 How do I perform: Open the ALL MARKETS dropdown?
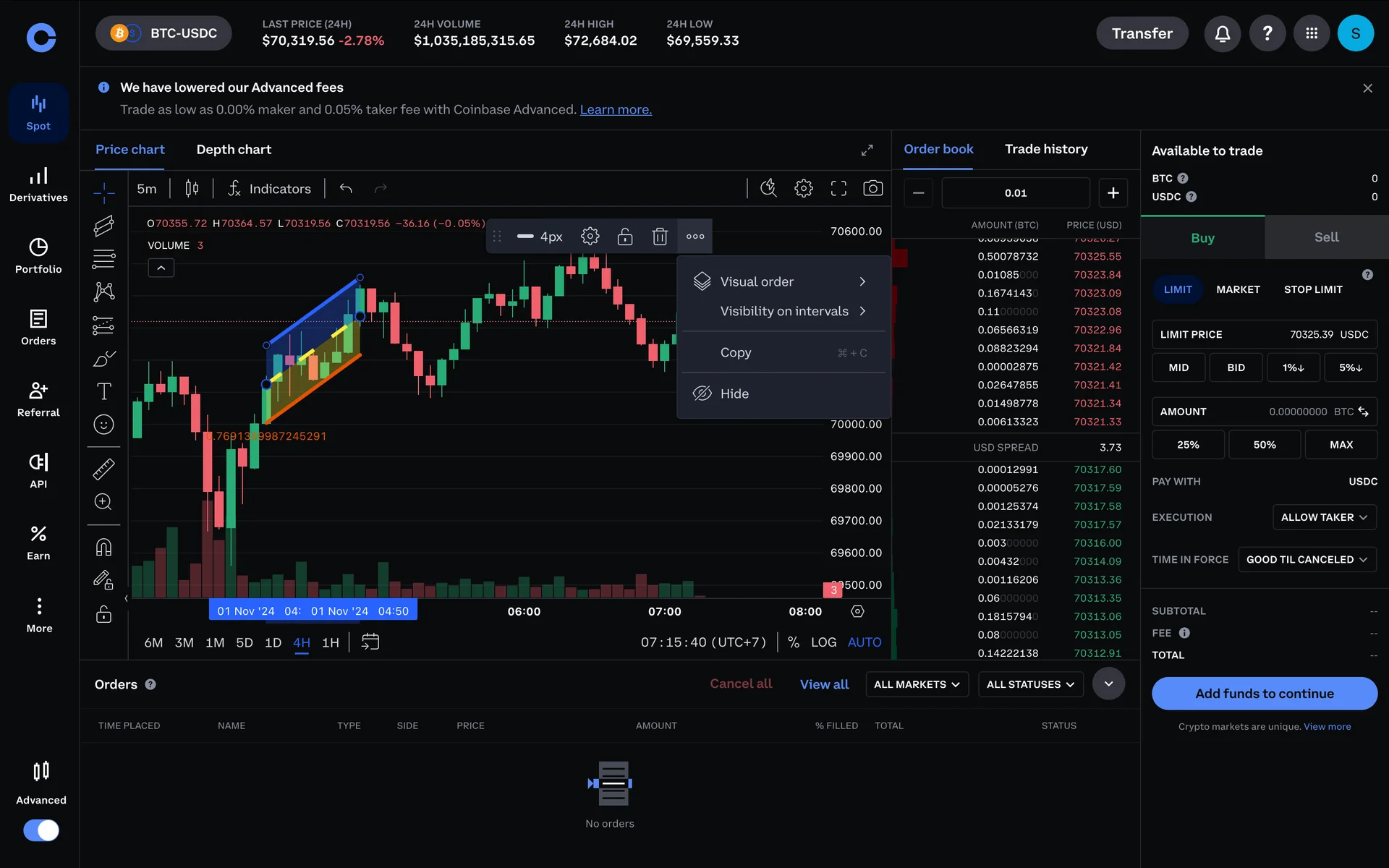[x=916, y=684]
